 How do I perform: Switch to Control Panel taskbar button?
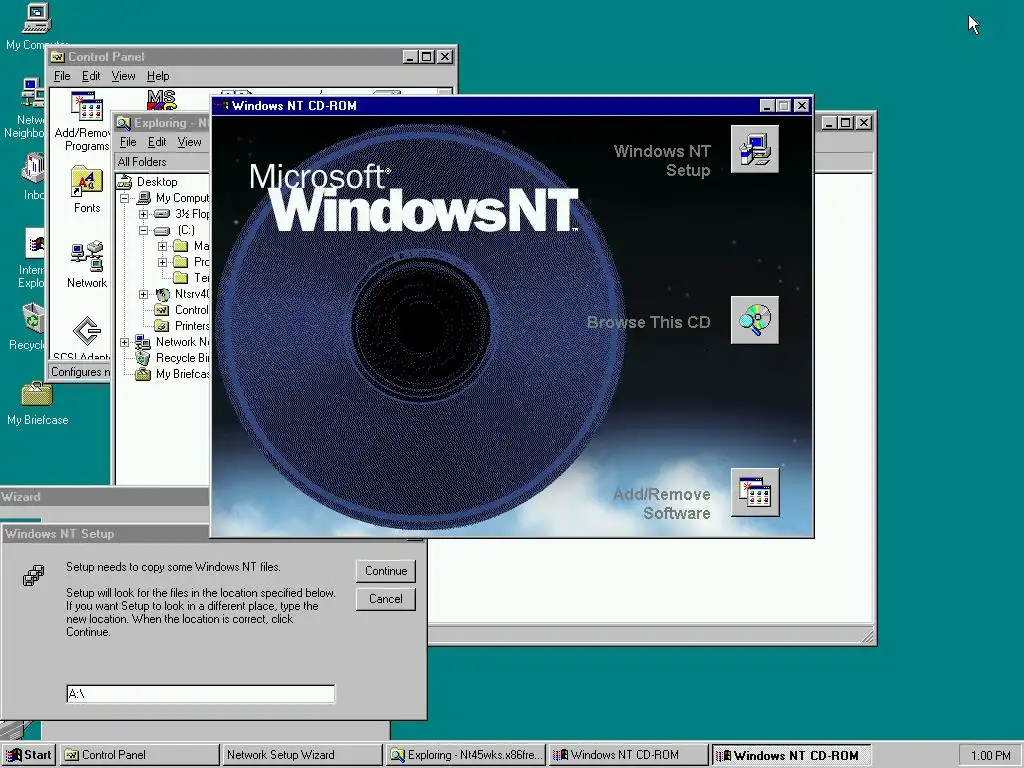(140, 755)
